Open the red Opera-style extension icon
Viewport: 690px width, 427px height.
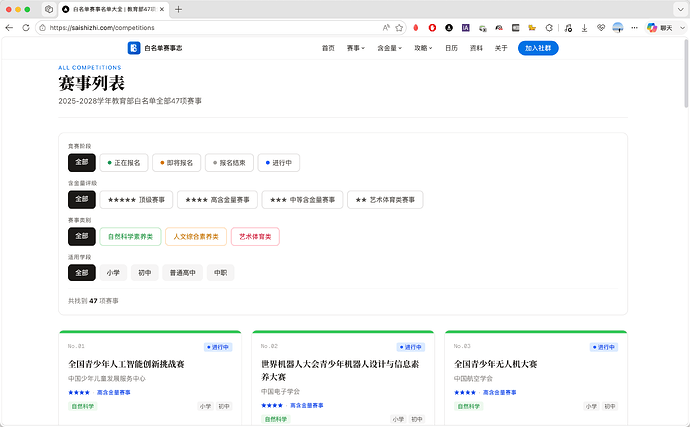tap(432, 28)
